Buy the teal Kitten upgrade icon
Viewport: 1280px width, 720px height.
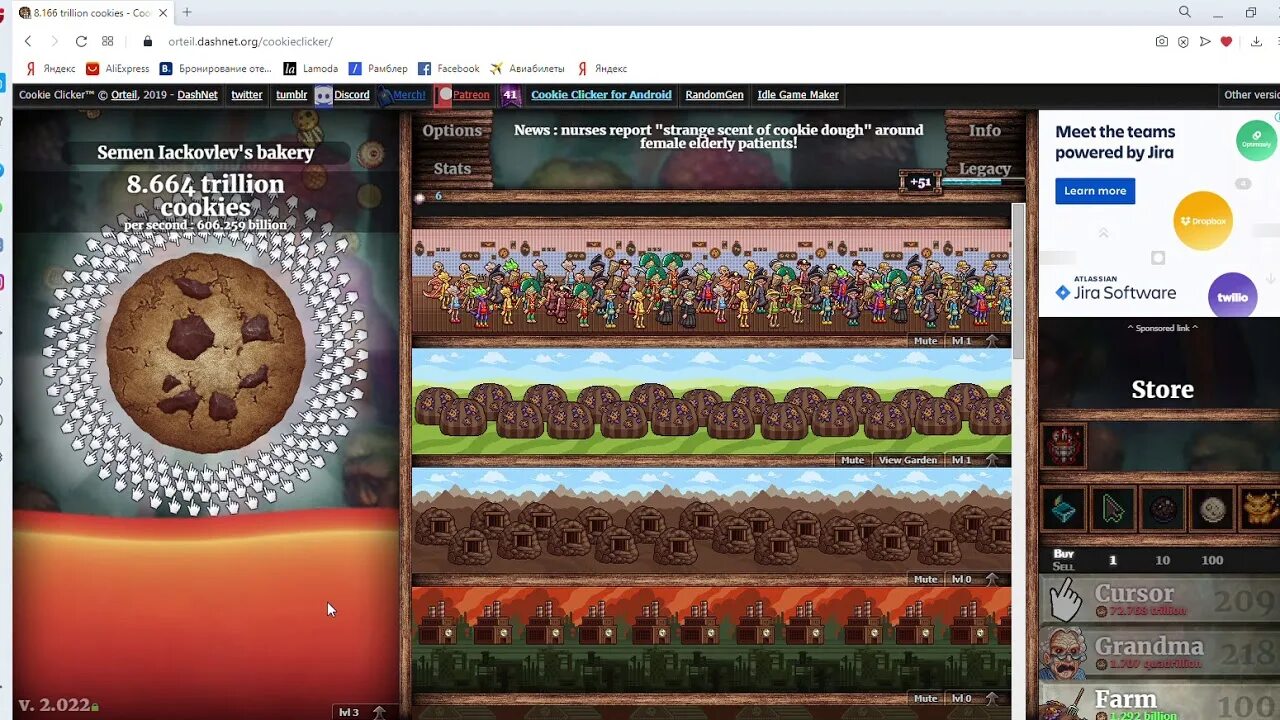click(1064, 509)
